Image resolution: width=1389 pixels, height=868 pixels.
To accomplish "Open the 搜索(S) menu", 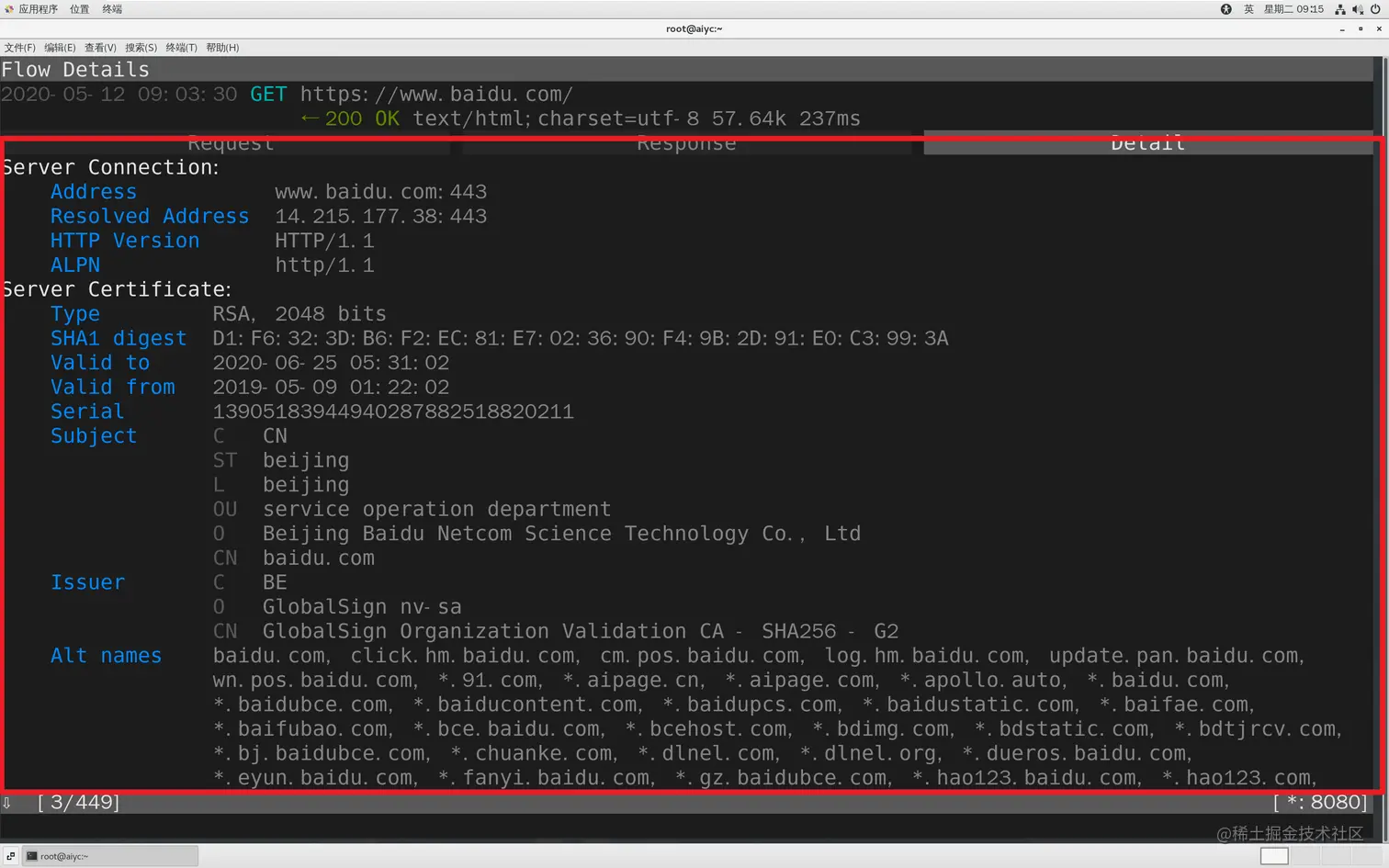I will pos(141,48).
